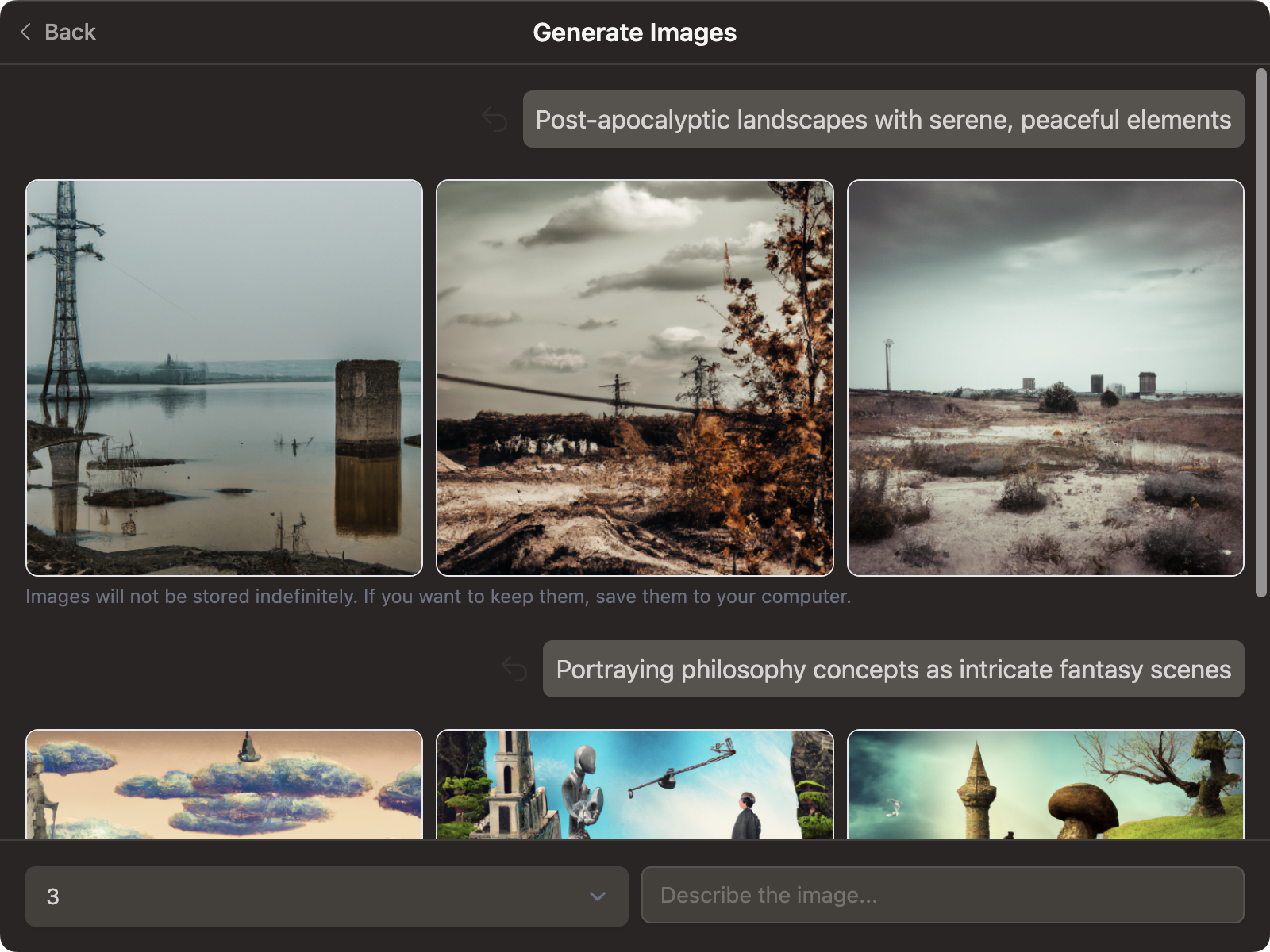Select the philosophy concepts prompt bubble
Viewport: 1270px width, 952px height.
click(x=894, y=669)
